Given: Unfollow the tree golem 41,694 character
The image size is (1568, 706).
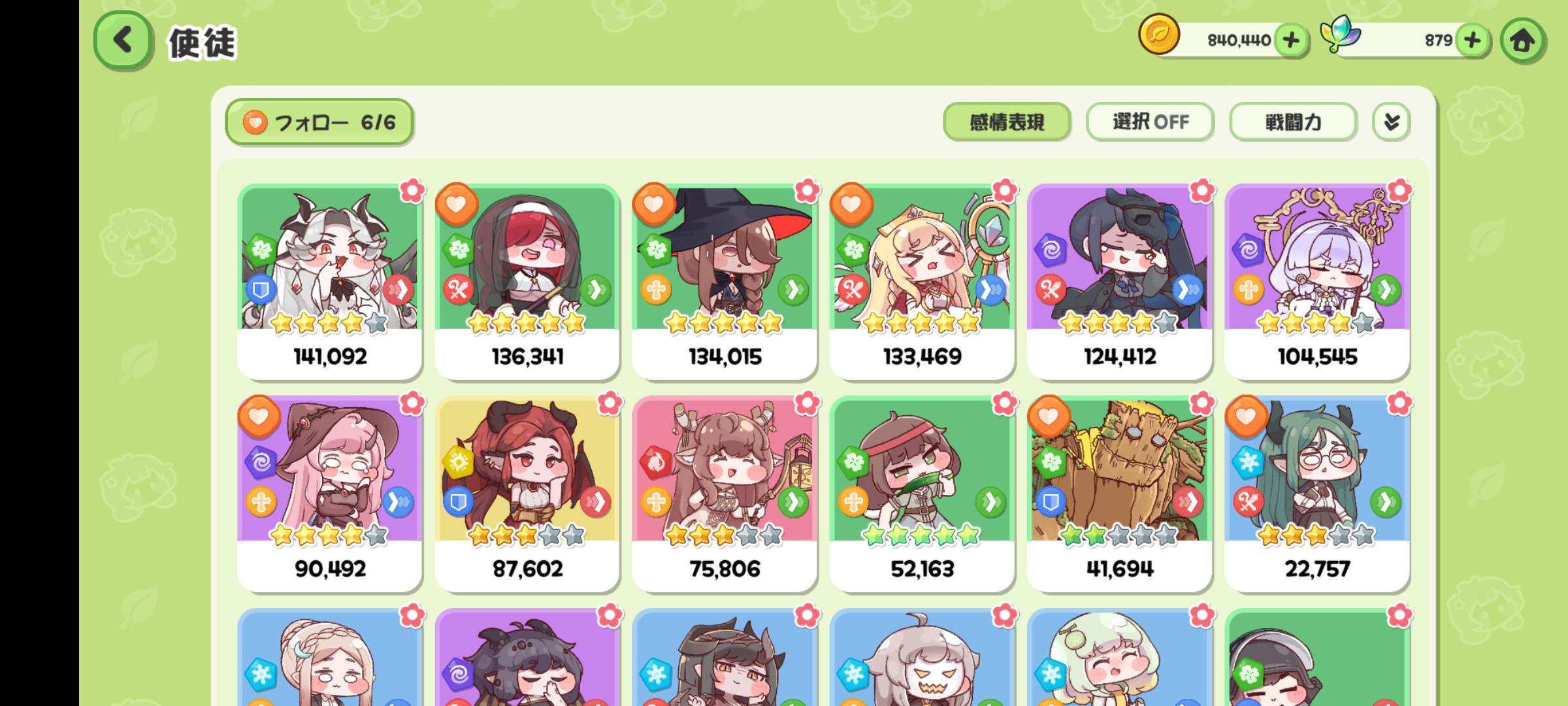Looking at the screenshot, I should (x=1049, y=417).
